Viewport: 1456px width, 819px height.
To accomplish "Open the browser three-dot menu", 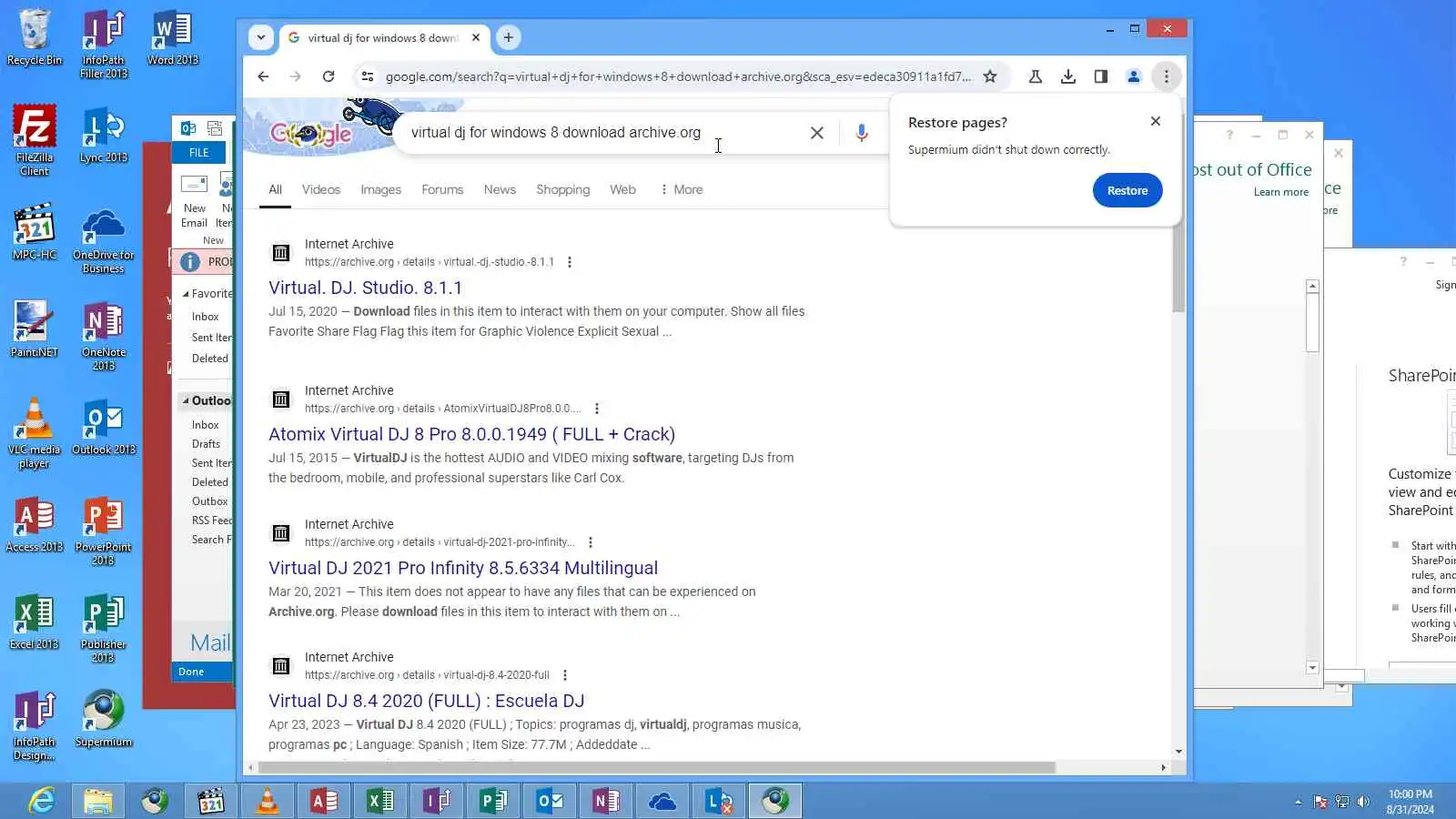I will pos(1167,76).
